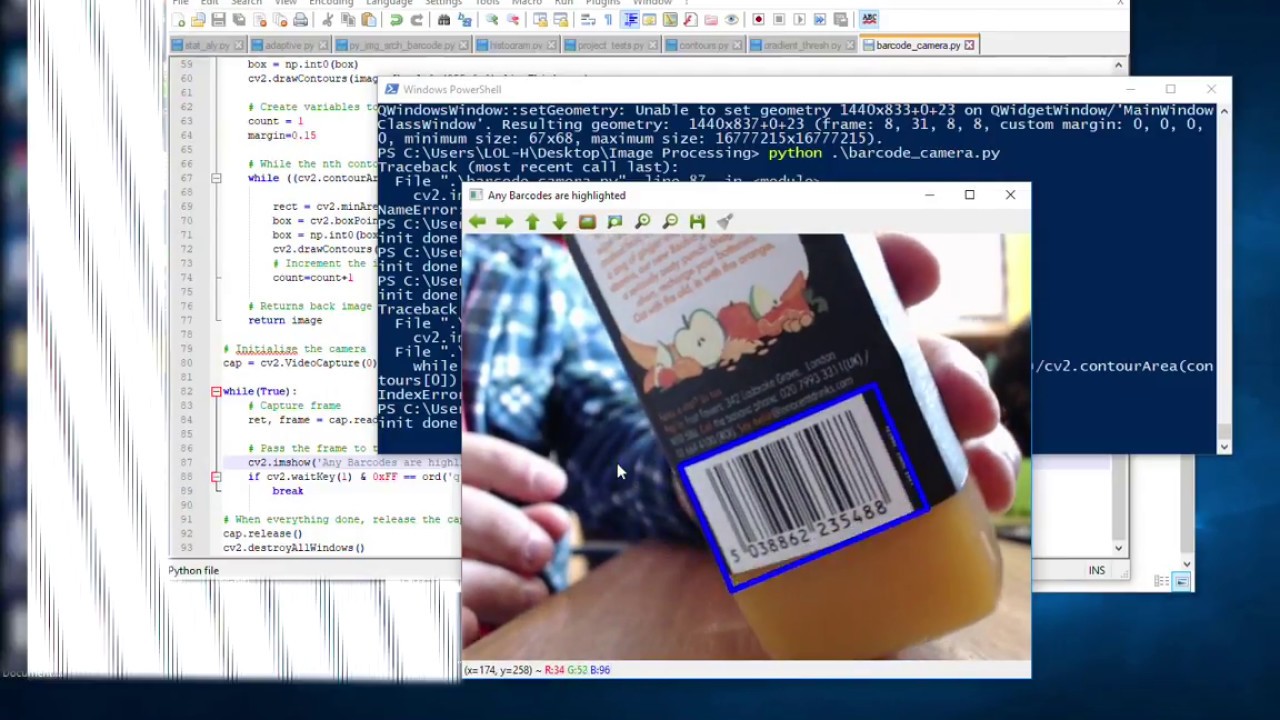Image resolution: width=1280 pixels, height=720 pixels.
Task: Switch to py_img_srch_barcode.py tab
Action: click(402, 45)
